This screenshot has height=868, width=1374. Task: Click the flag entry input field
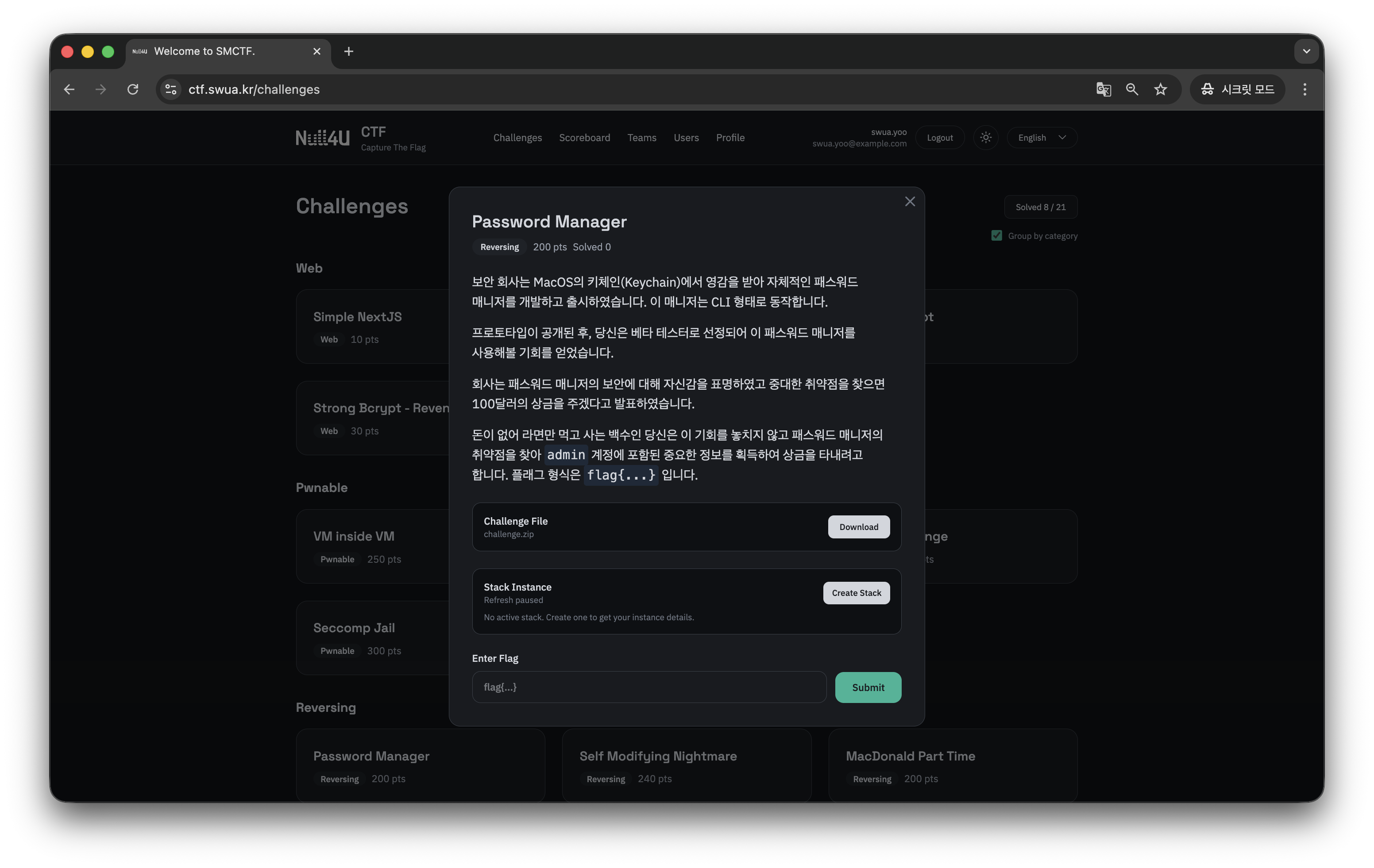pos(648,687)
